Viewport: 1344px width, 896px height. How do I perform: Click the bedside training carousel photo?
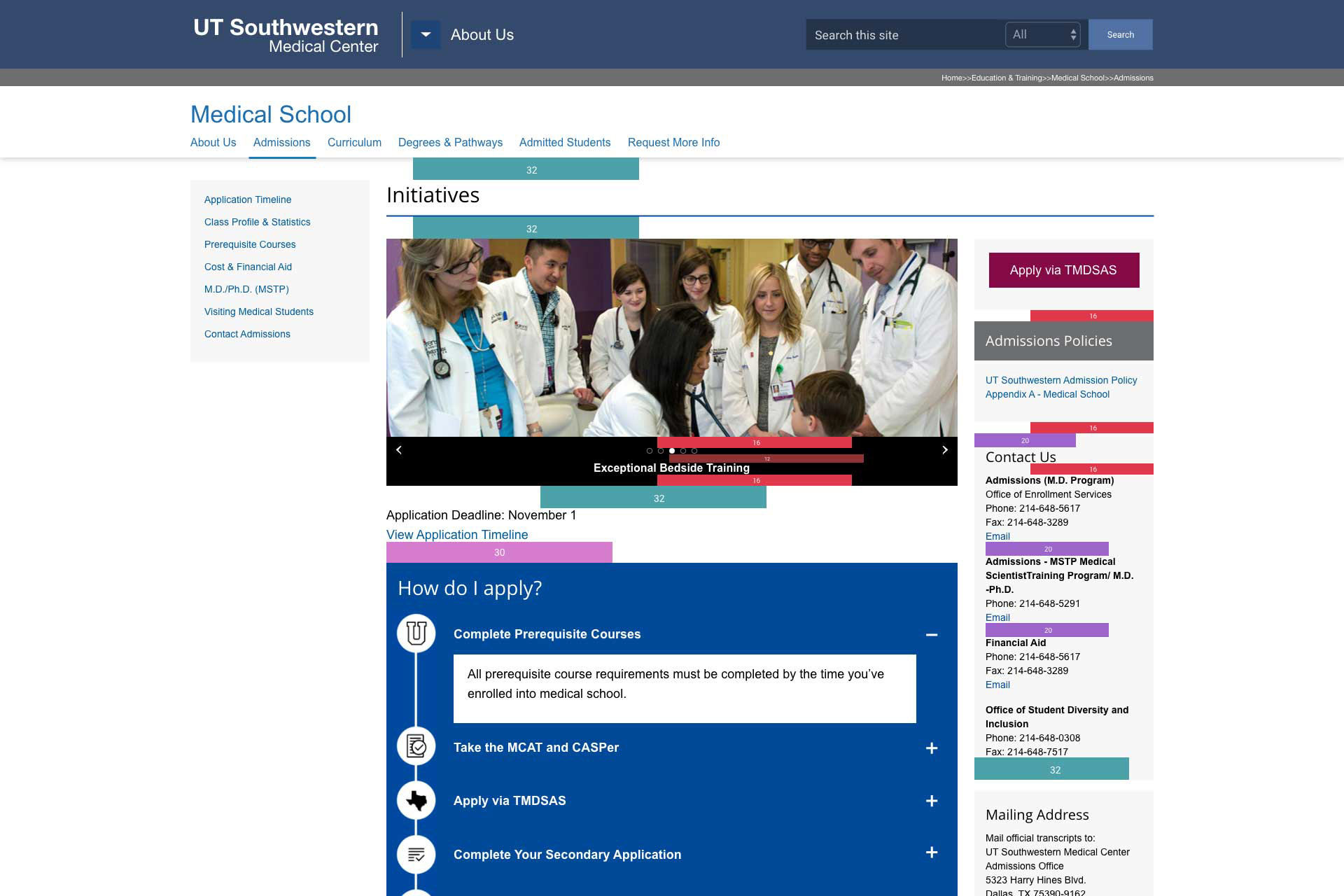tap(672, 338)
